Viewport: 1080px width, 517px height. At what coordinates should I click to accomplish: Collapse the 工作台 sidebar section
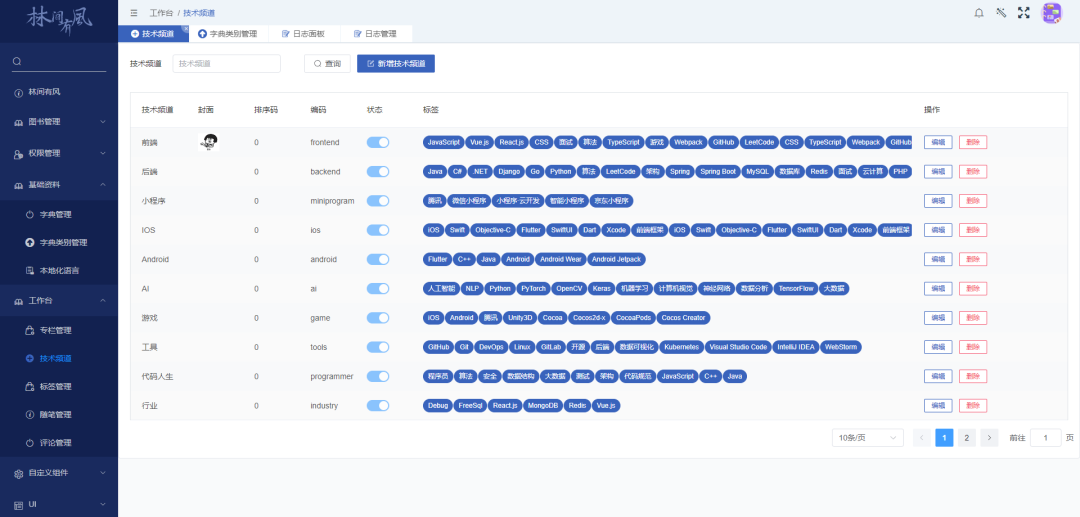click(59, 300)
